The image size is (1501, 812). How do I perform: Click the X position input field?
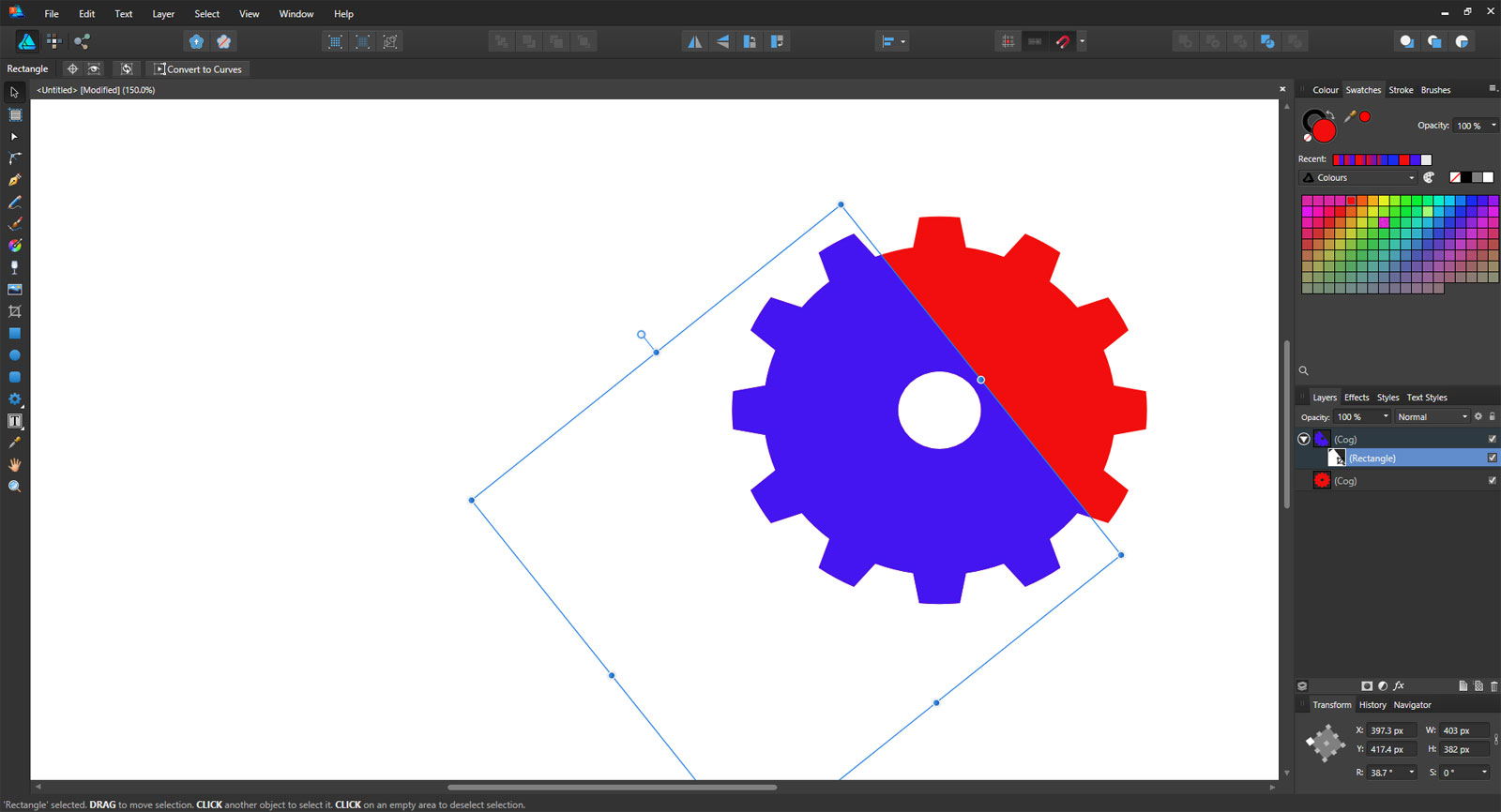[1391, 730]
